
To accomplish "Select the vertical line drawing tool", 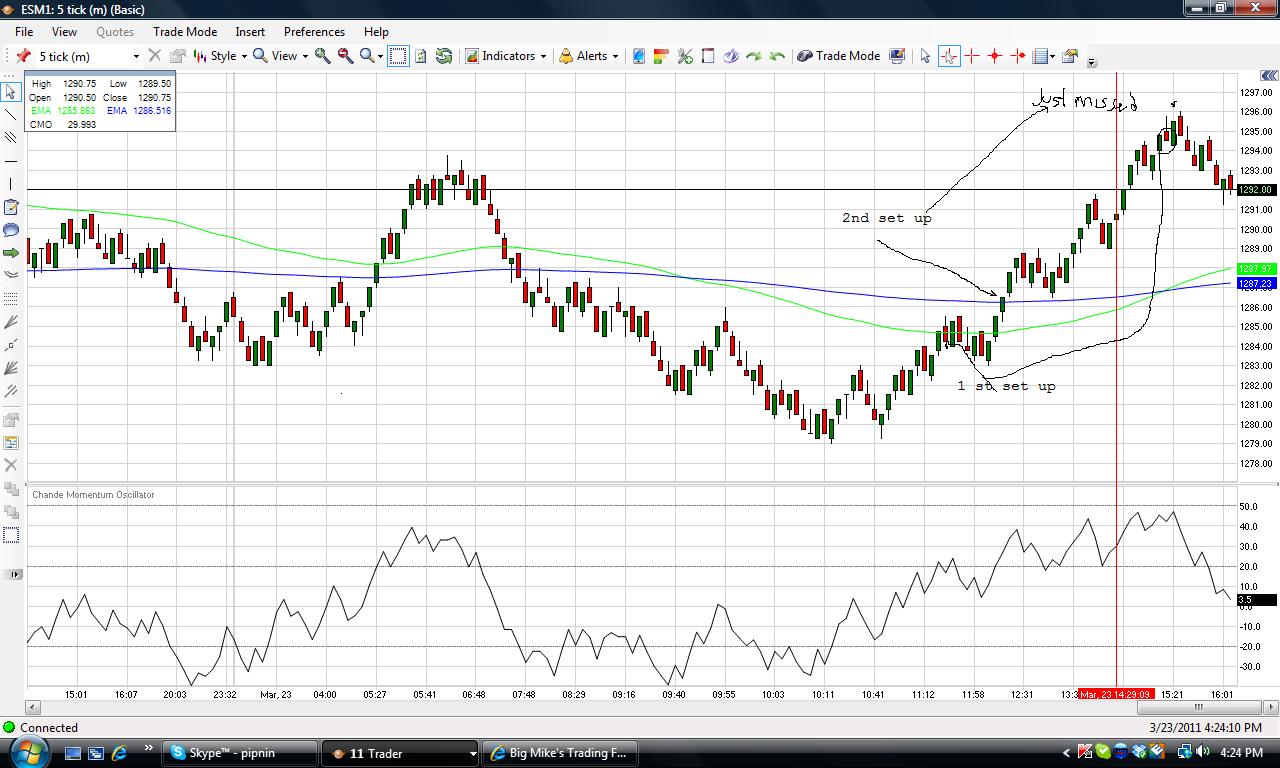I will [x=11, y=184].
